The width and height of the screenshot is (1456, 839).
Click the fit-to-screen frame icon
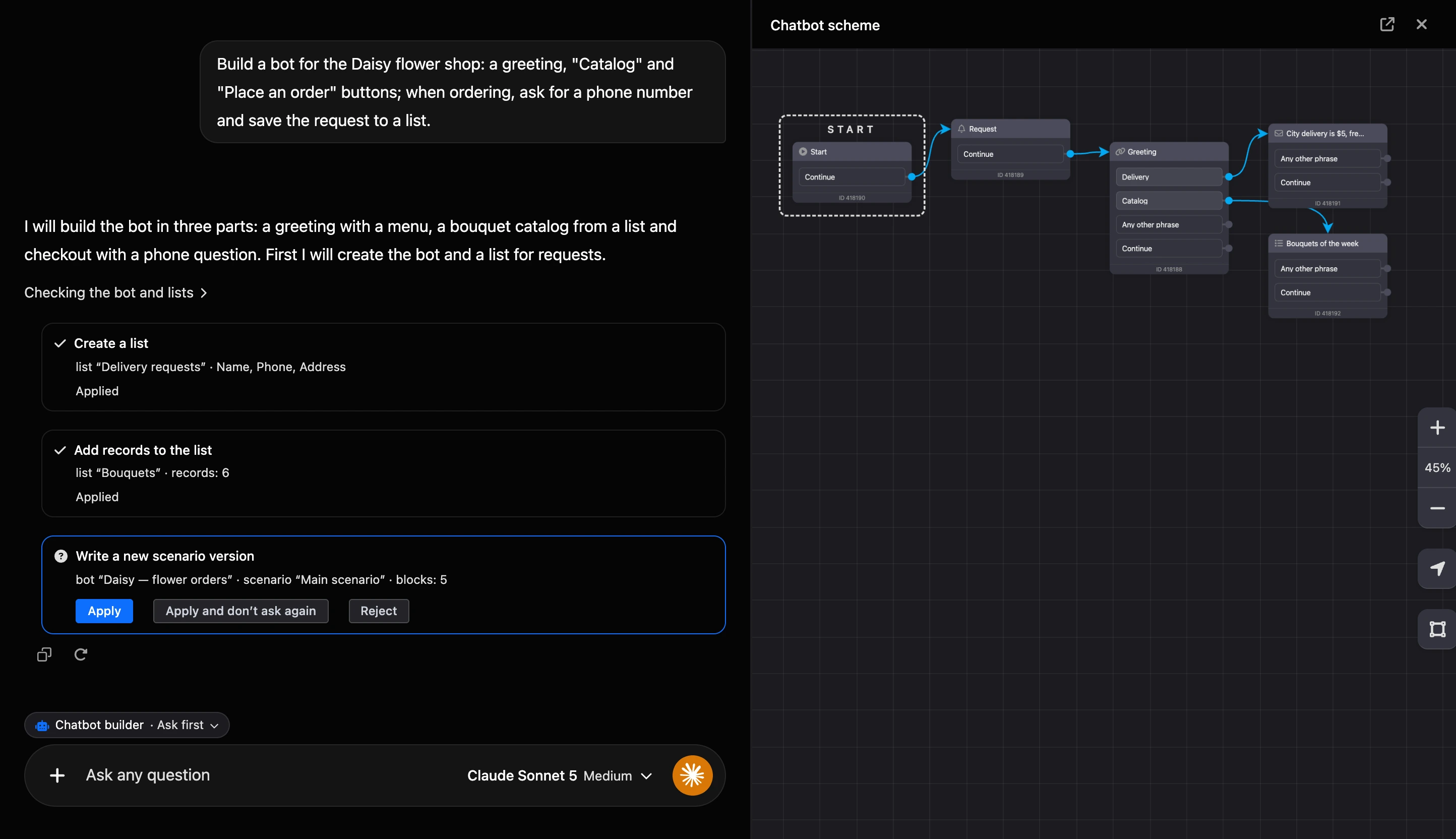(1437, 629)
